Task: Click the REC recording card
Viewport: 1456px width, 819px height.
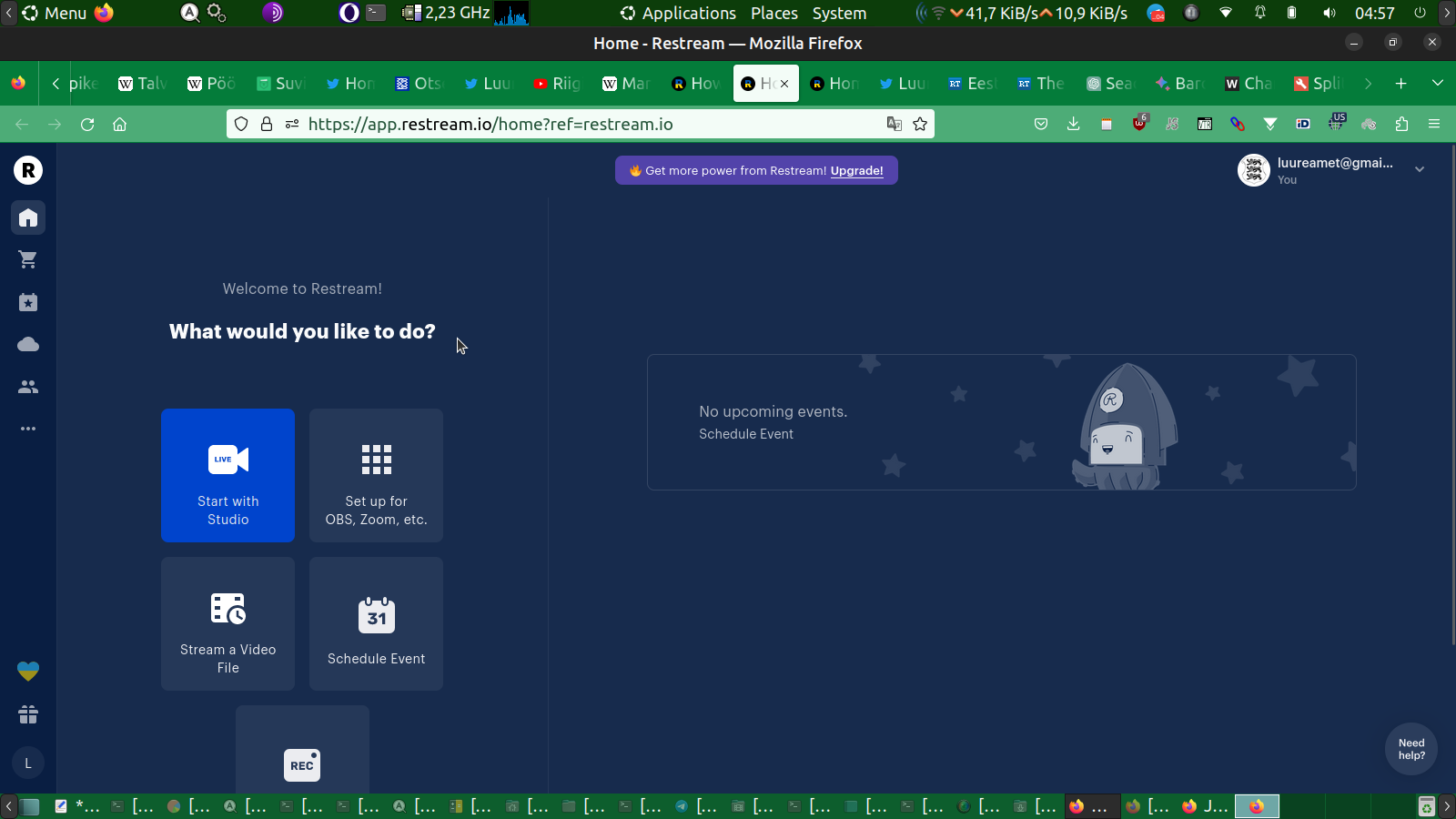Action: 302,750
